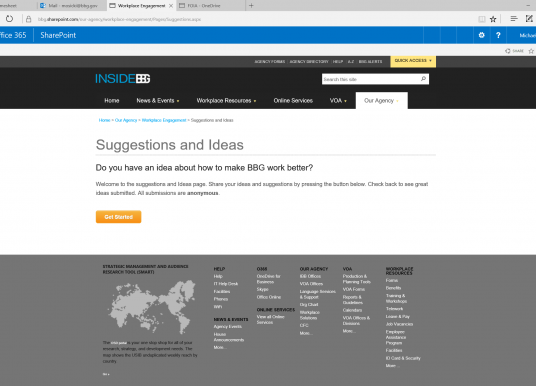The height and width of the screenshot is (386, 536).
Task: Click the orange Get Started button
Action: (118, 217)
